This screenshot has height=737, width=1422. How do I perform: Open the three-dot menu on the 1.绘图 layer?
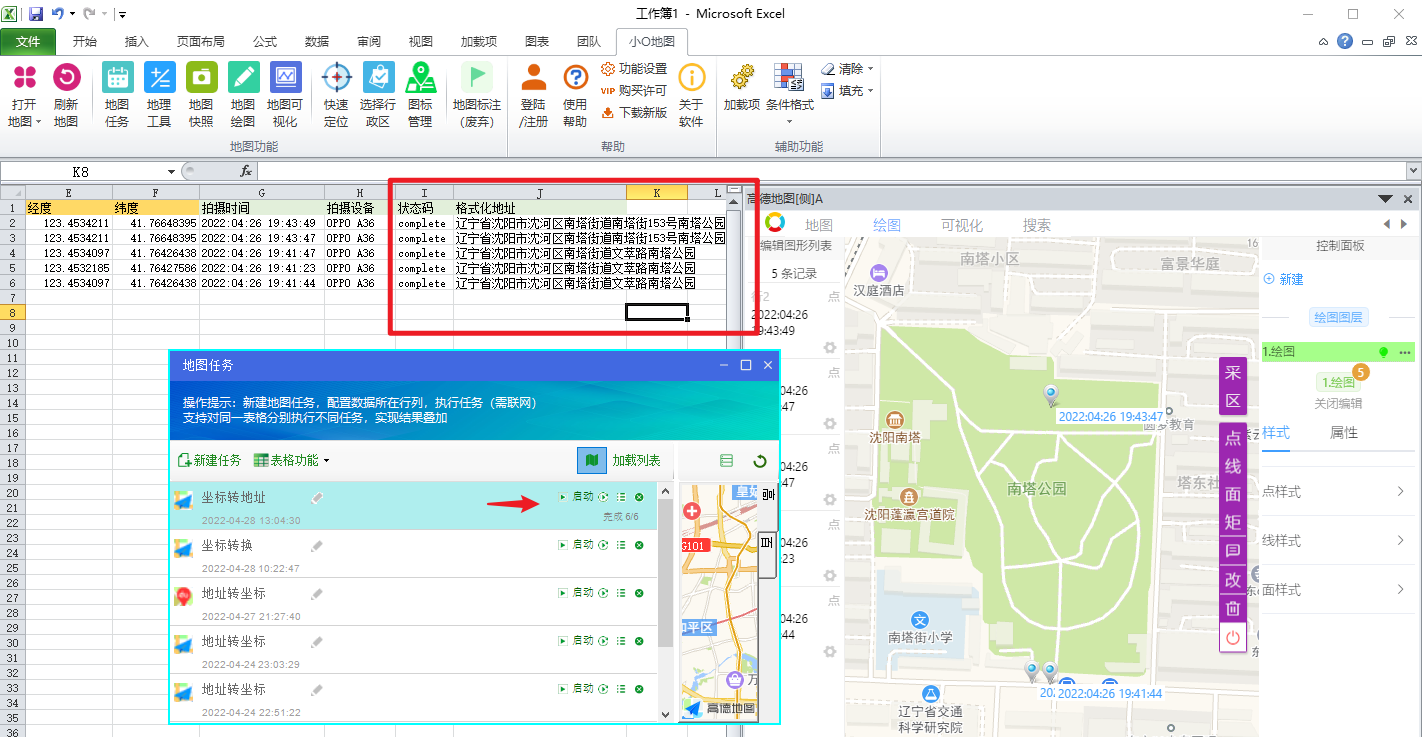click(1405, 353)
